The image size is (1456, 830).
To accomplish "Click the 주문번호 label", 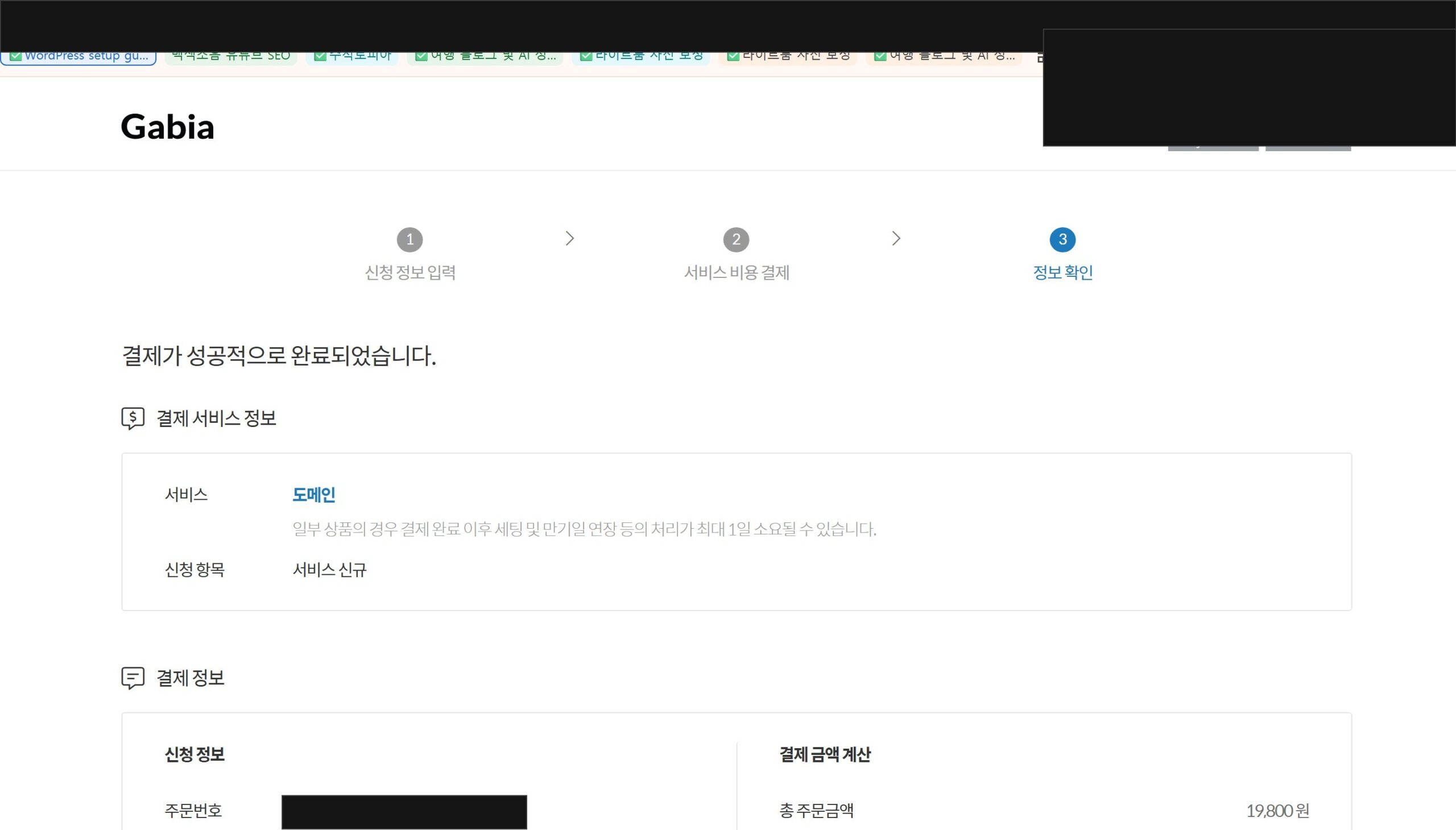I will pos(193,811).
